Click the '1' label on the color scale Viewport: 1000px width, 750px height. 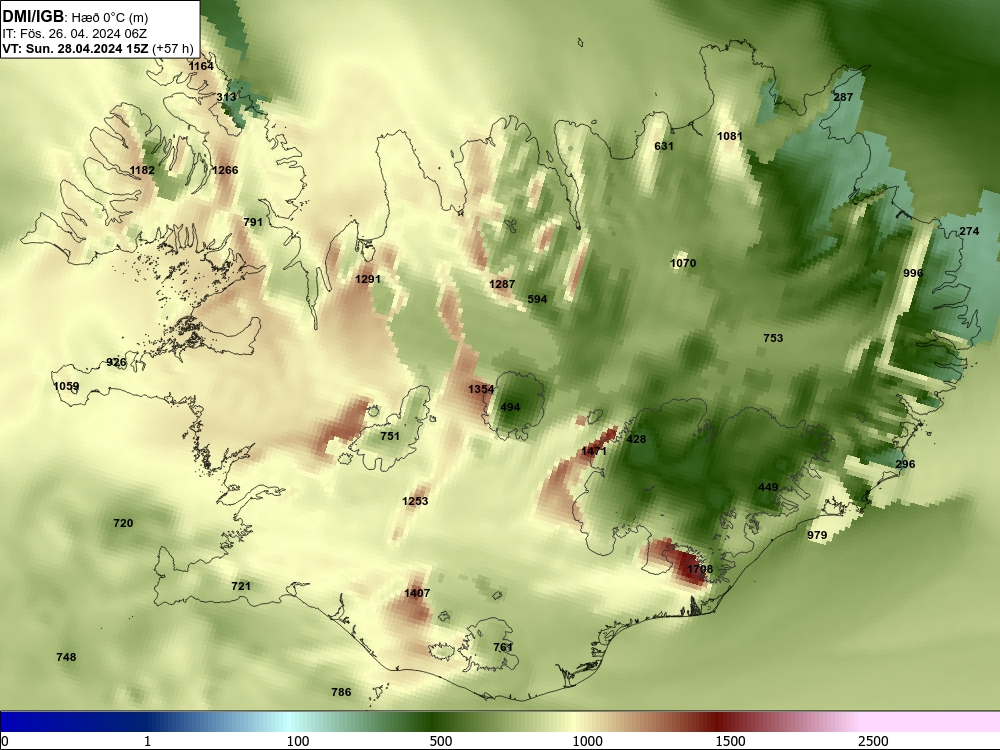(x=148, y=741)
